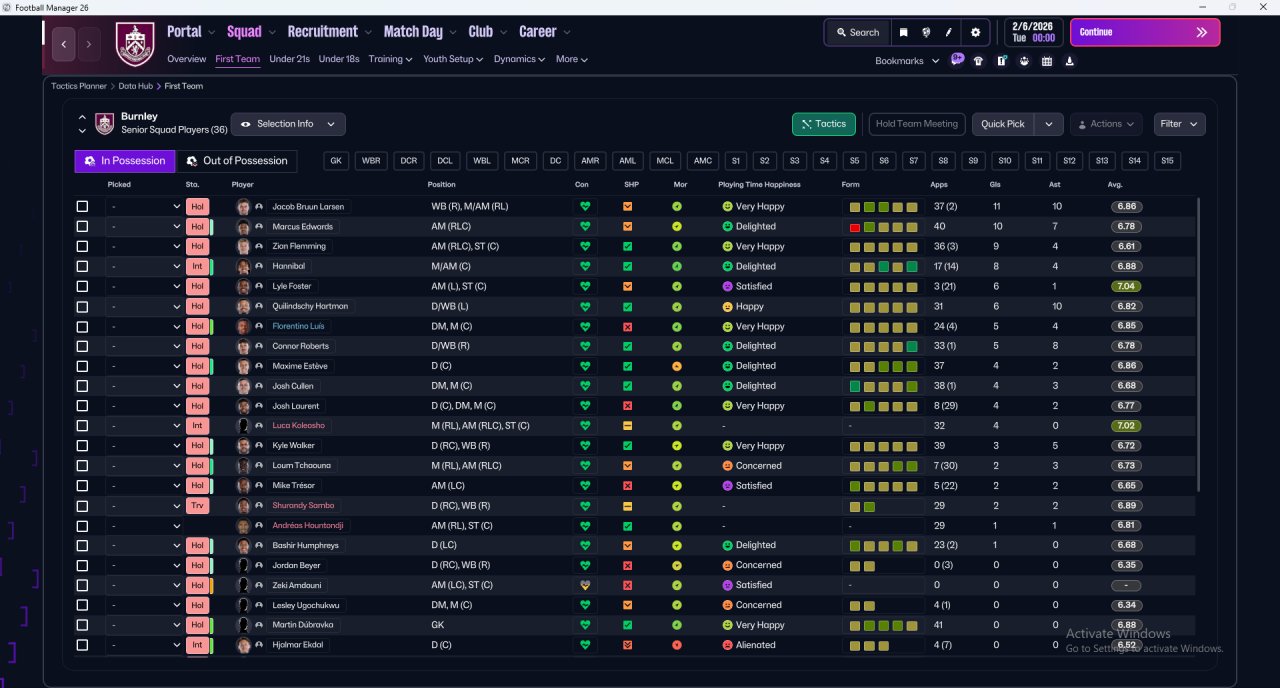Image resolution: width=1280 pixels, height=688 pixels.
Task: Click the Search field in top bar
Action: pyautogui.click(x=857, y=32)
